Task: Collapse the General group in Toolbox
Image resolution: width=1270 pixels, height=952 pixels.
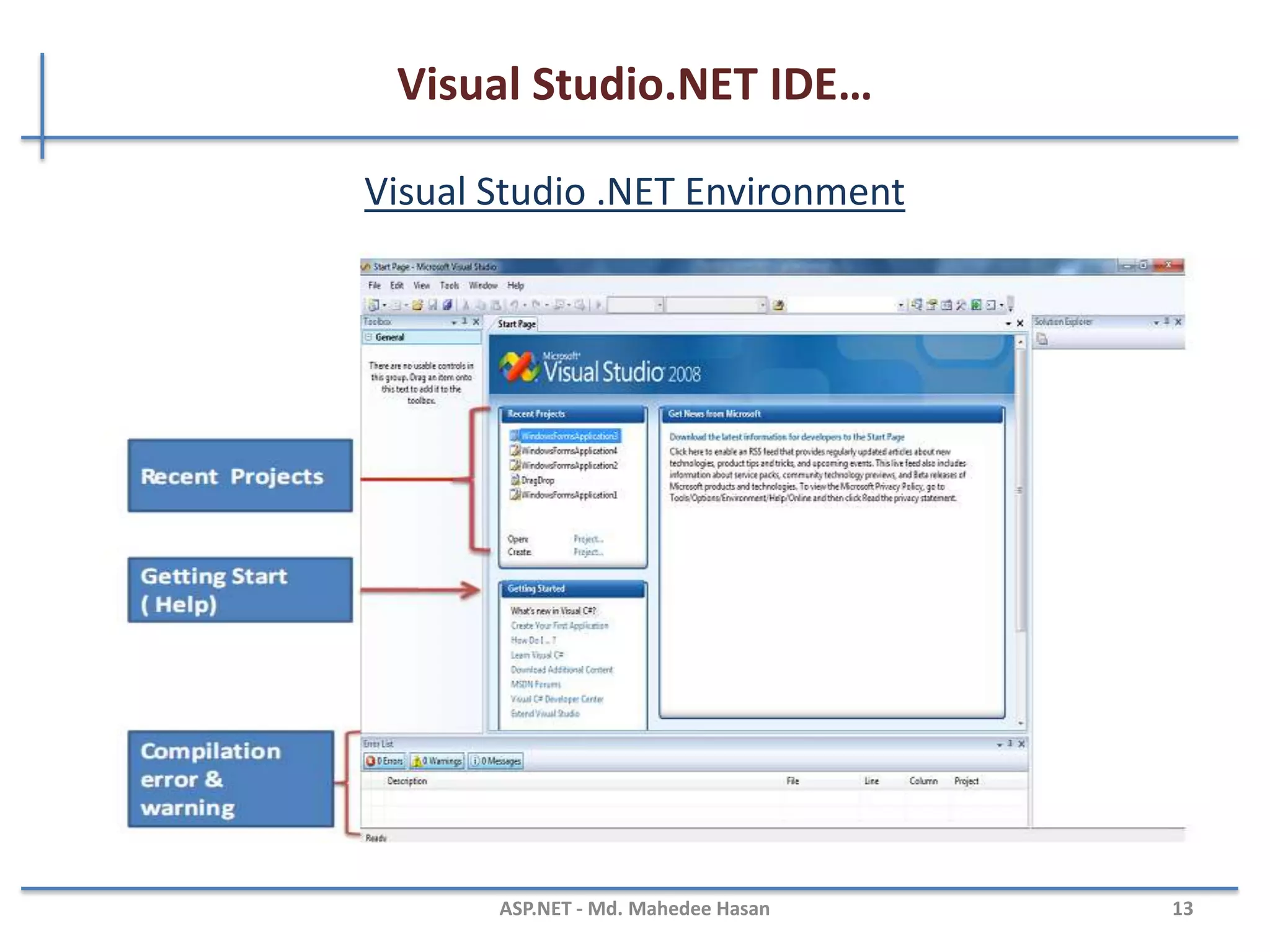Action: click(368, 337)
